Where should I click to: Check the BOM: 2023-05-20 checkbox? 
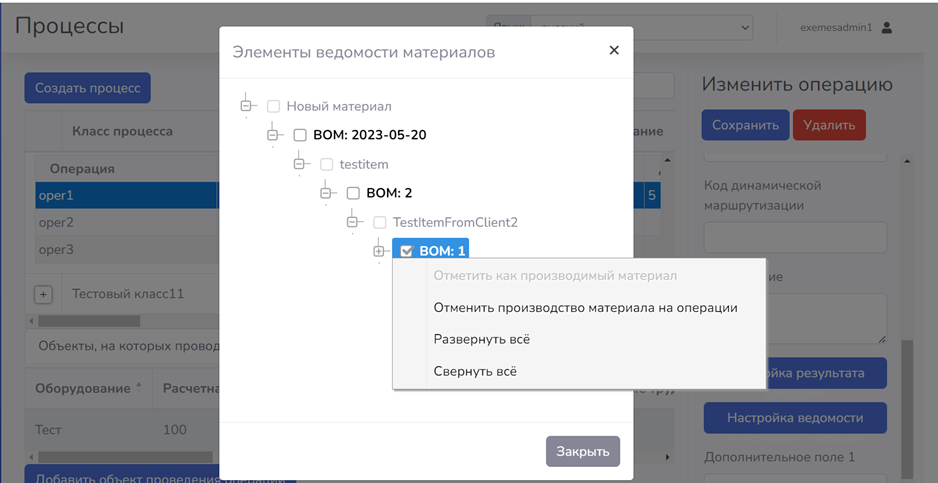tap(300, 135)
